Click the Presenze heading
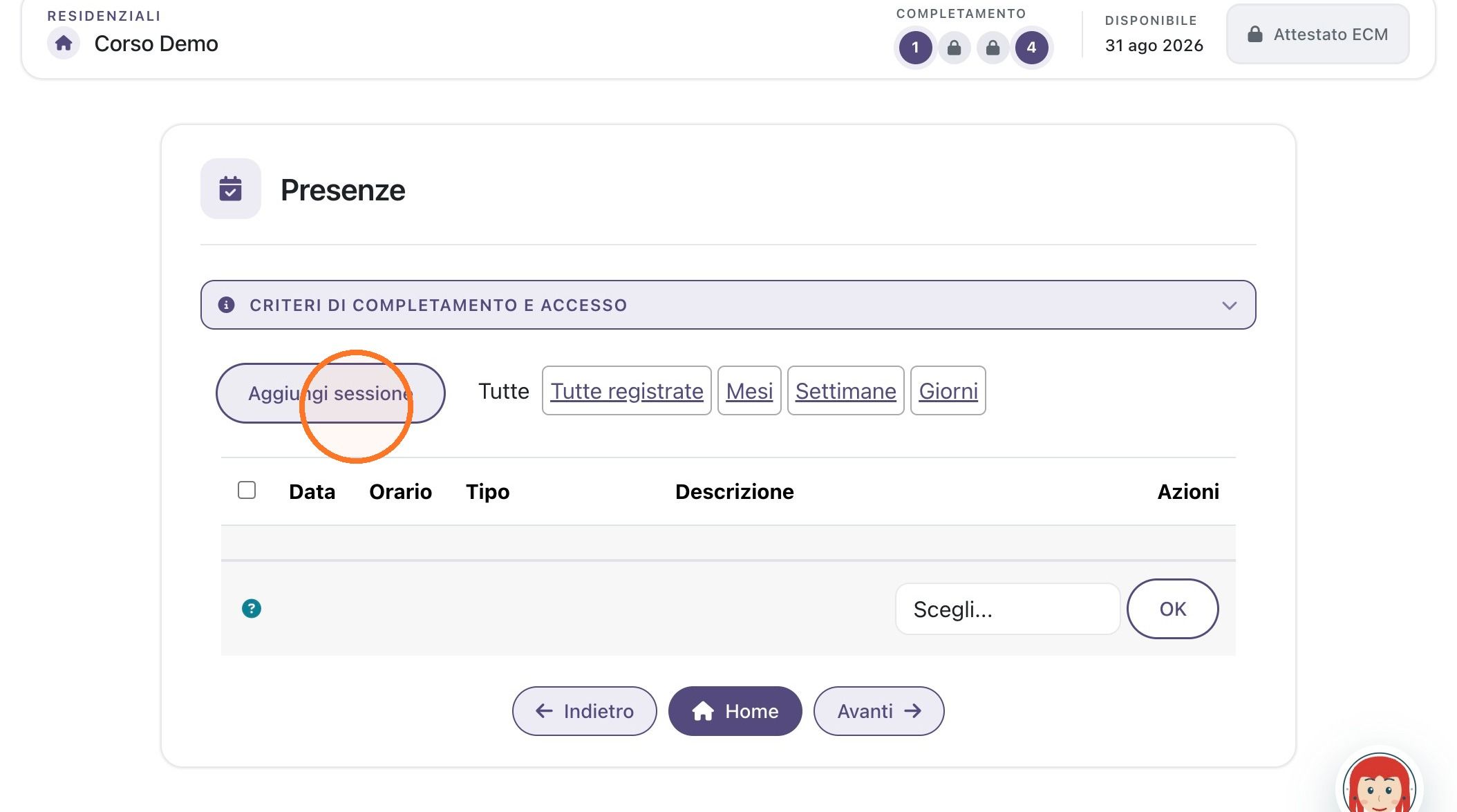This screenshot has width=1457, height=812. (x=343, y=190)
